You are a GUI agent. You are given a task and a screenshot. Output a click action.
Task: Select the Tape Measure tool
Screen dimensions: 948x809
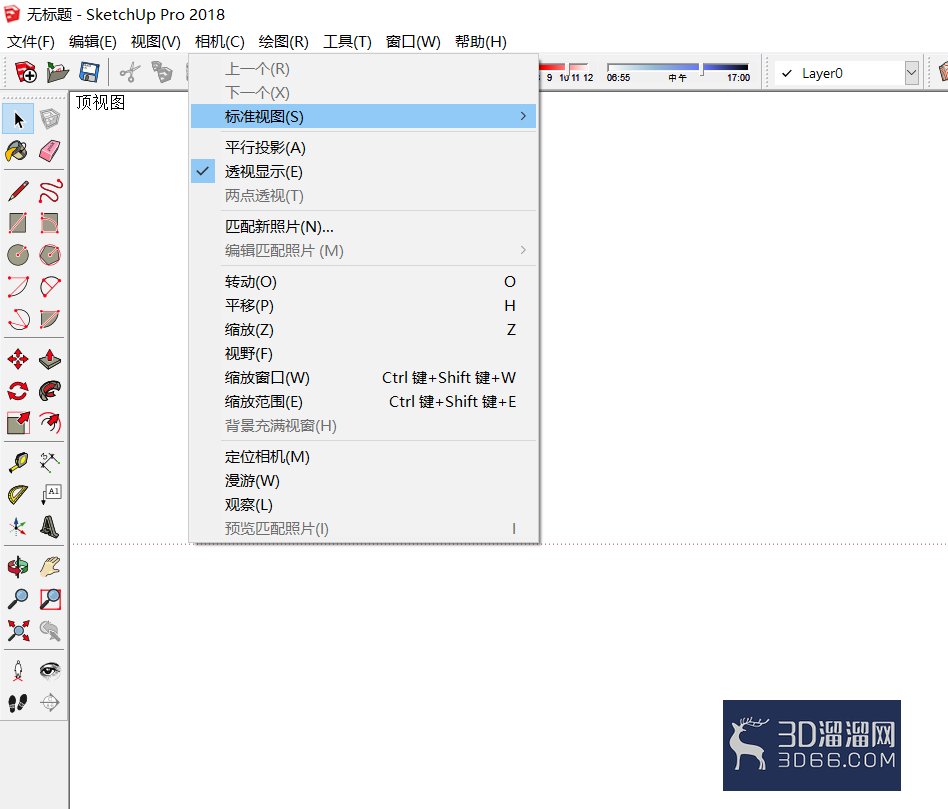(x=18, y=463)
